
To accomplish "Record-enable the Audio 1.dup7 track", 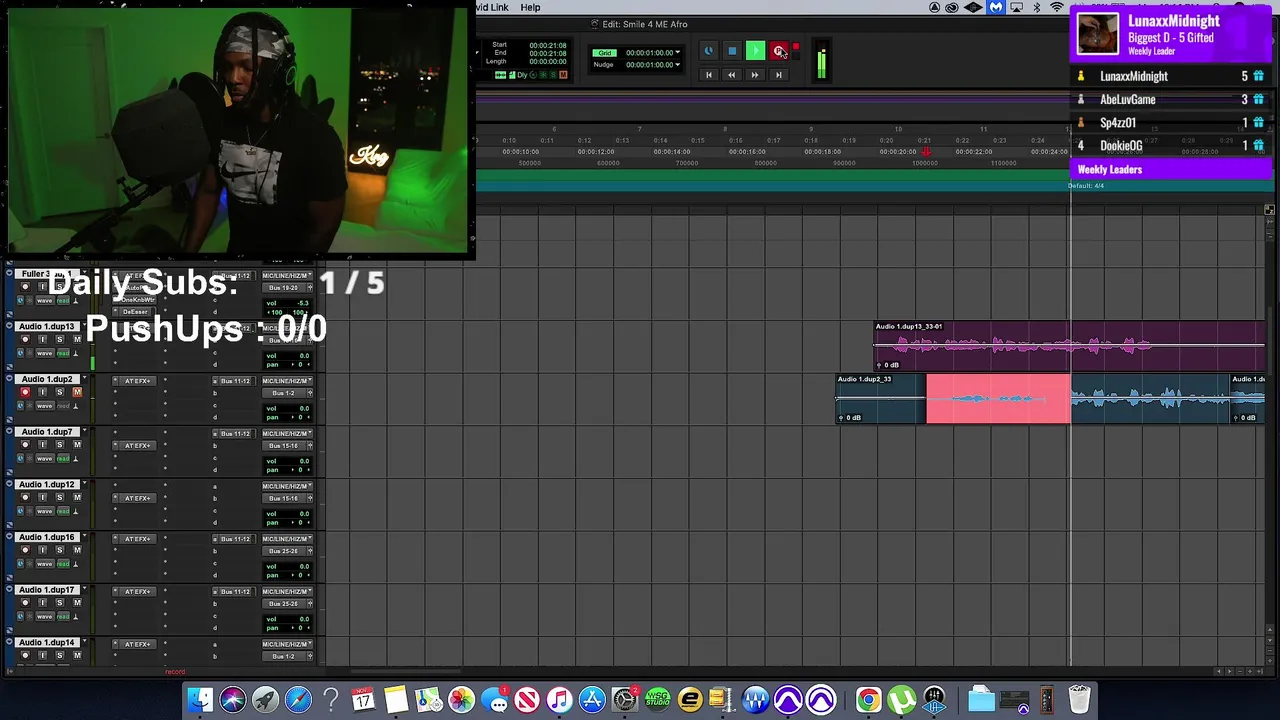I will tap(25, 445).
